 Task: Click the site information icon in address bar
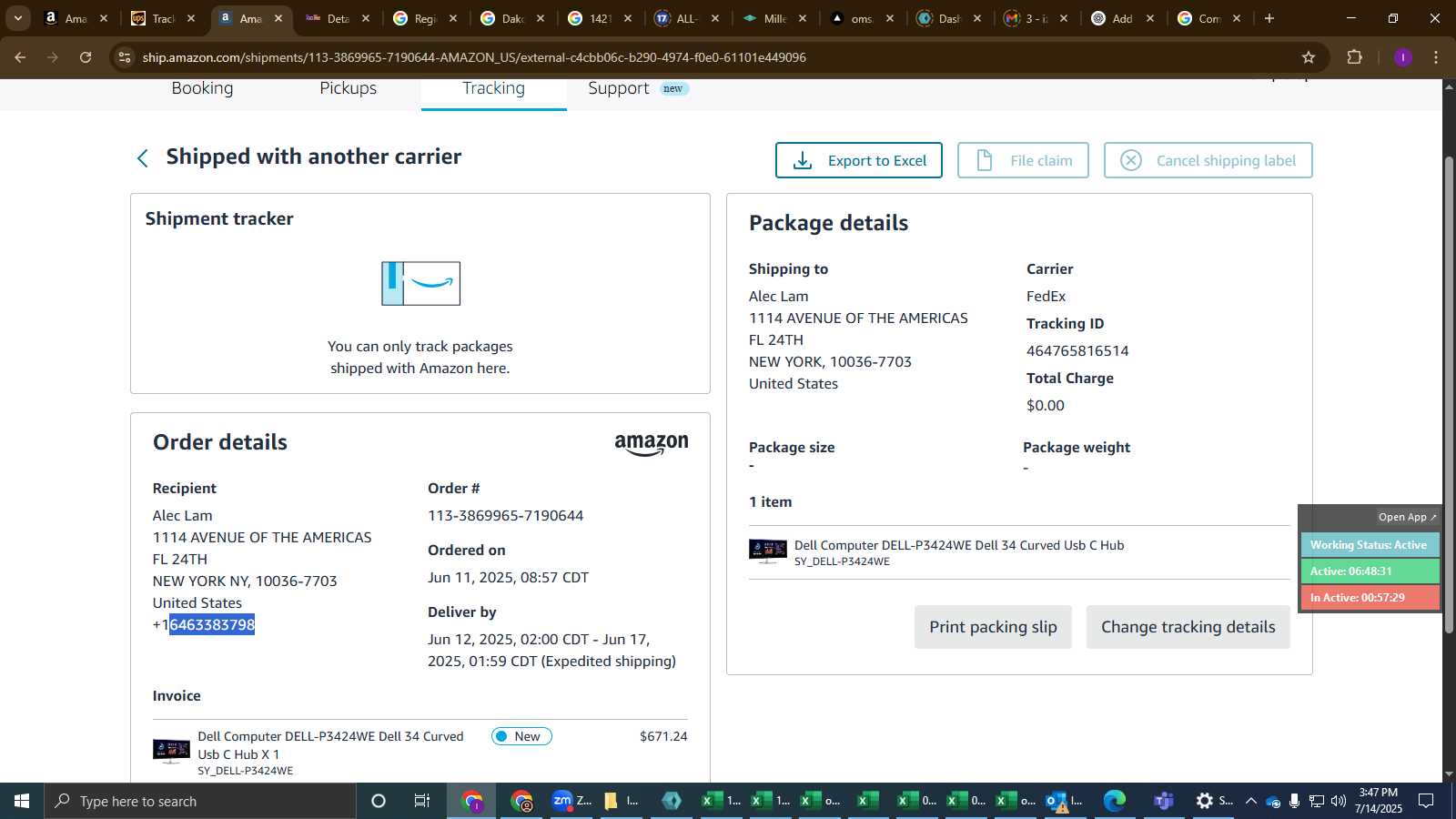(125, 57)
